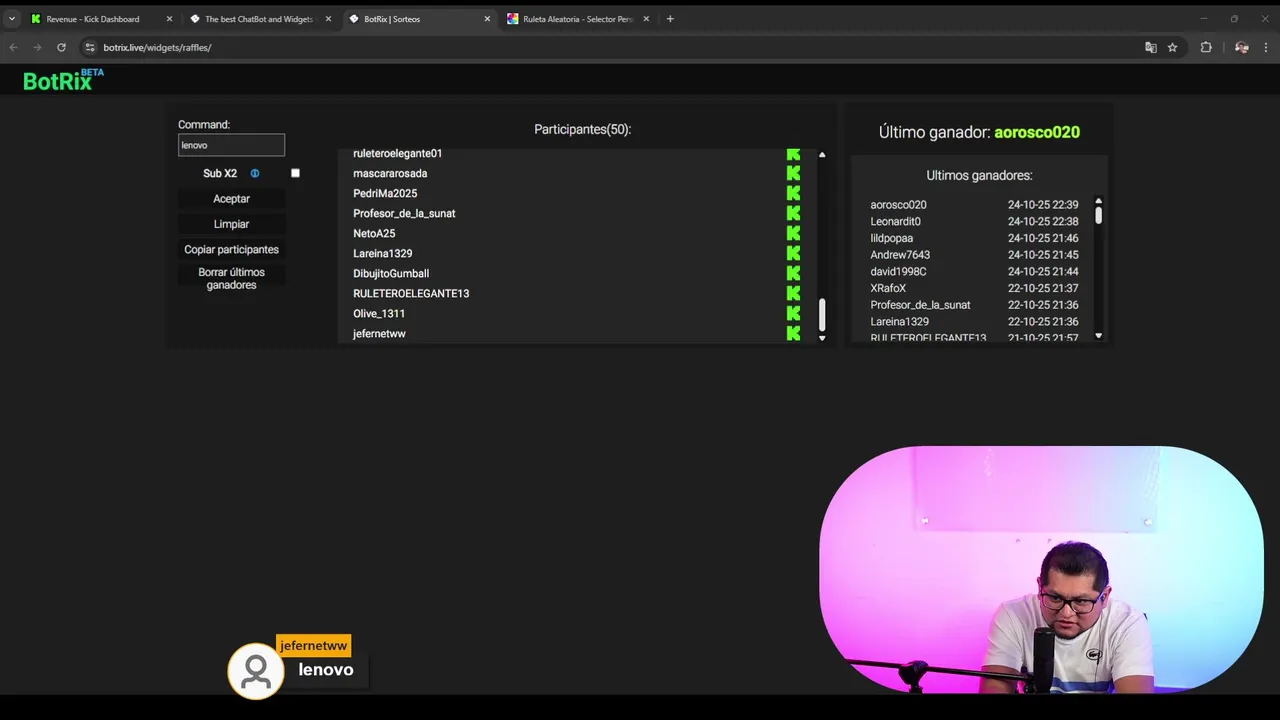
Task: Toggle the Sub X2 checkbox
Action: click(x=295, y=173)
